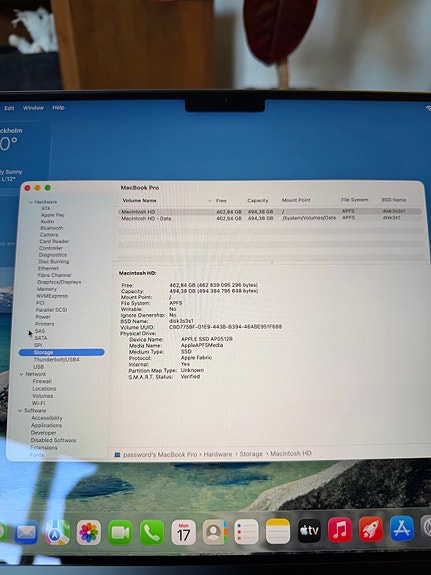This screenshot has height=575, width=431.
Task: Select Thunderbolt/USB4 in the sidebar
Action: tap(56, 360)
